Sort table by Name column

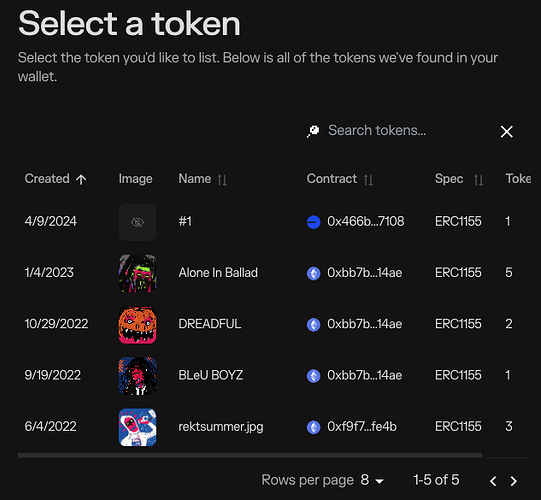(x=222, y=180)
